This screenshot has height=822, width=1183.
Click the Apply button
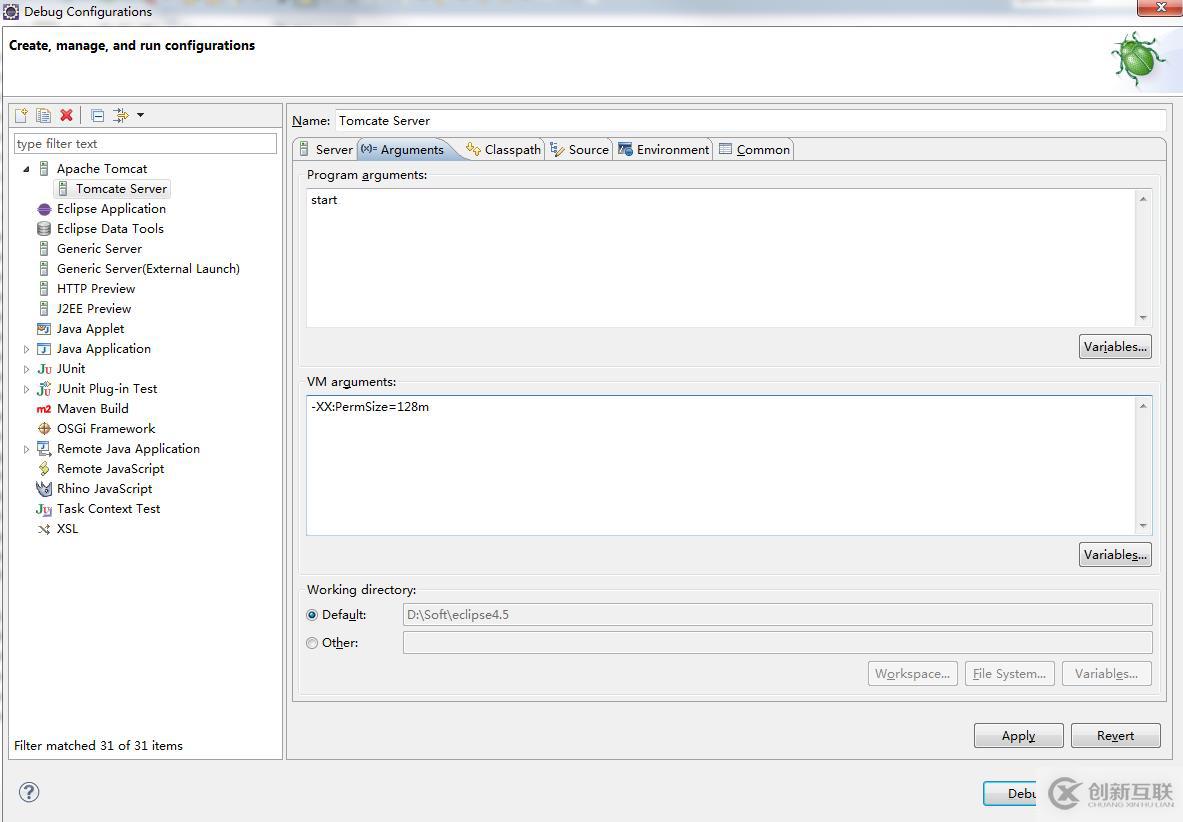coord(1019,736)
